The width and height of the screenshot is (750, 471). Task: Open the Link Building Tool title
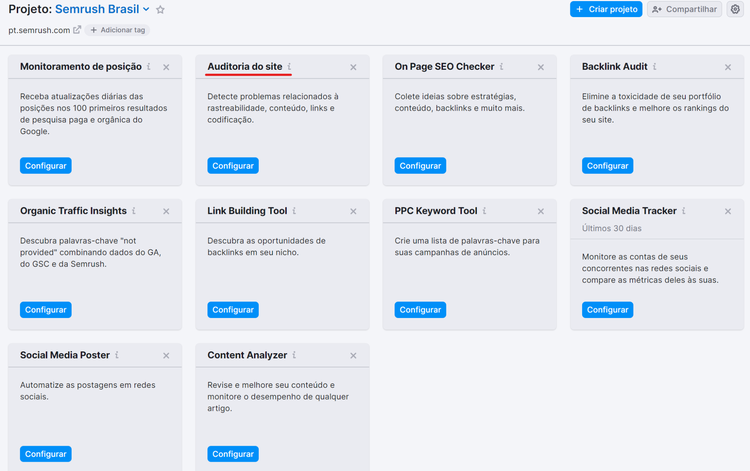[x=247, y=210]
